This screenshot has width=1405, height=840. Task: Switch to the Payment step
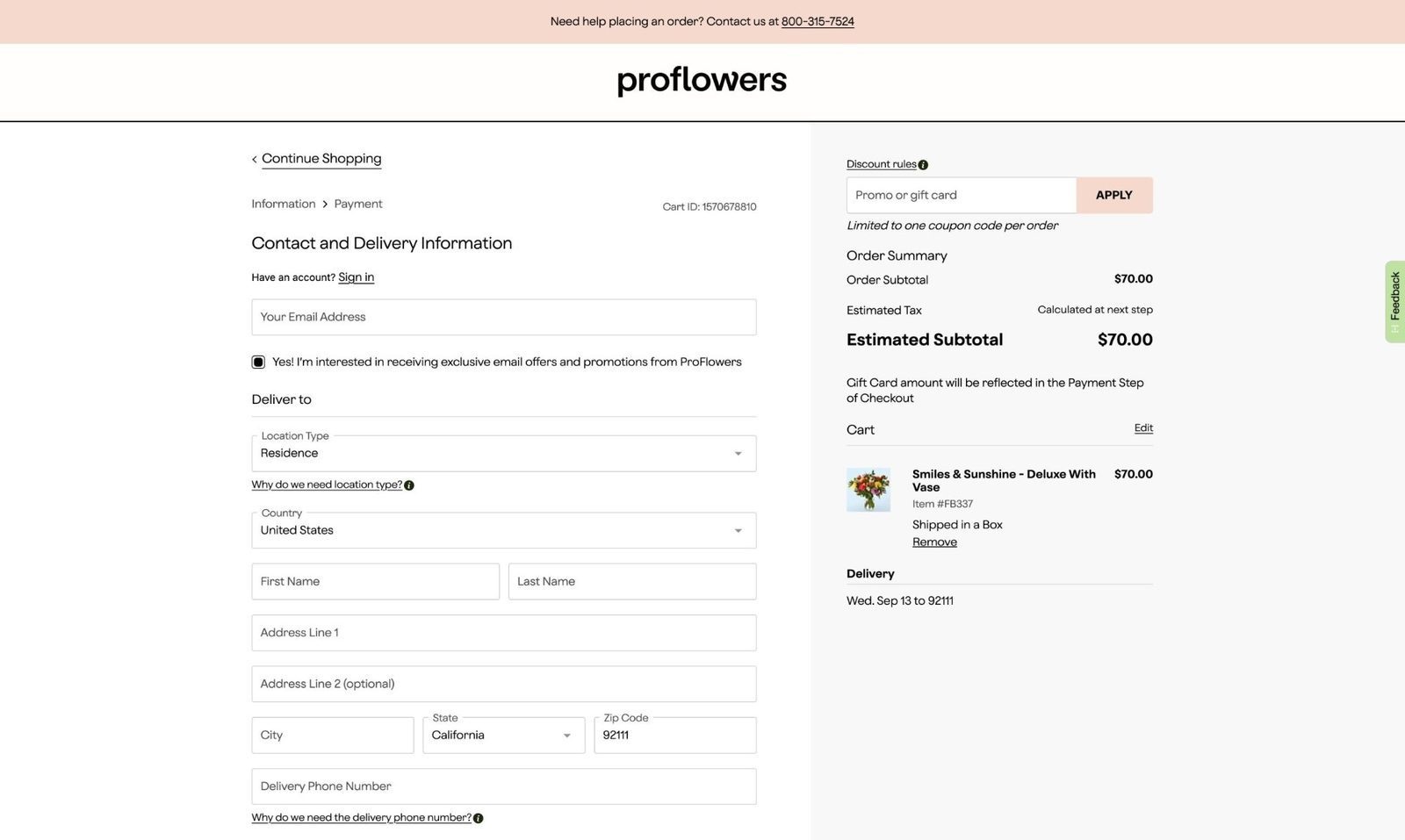click(x=357, y=204)
